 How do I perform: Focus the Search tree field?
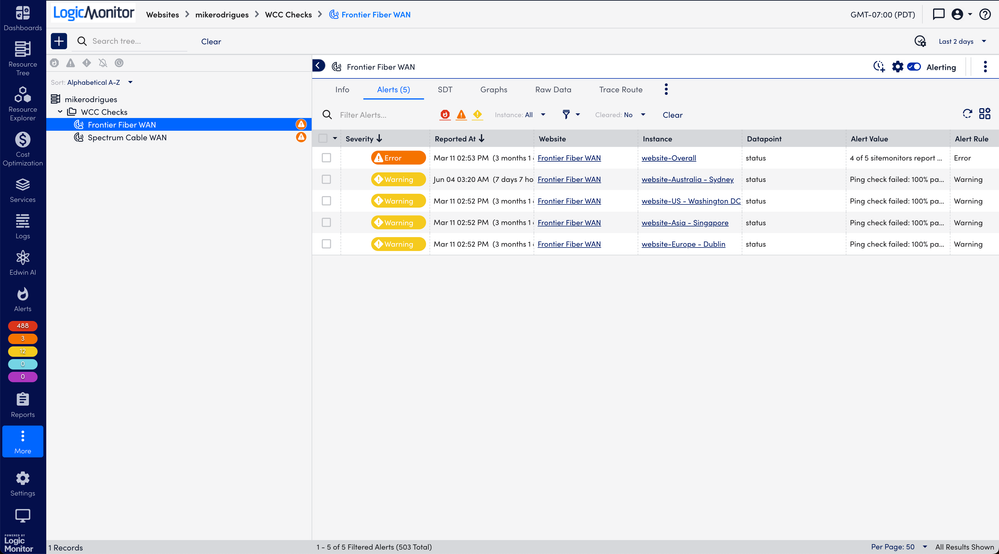tap(133, 41)
